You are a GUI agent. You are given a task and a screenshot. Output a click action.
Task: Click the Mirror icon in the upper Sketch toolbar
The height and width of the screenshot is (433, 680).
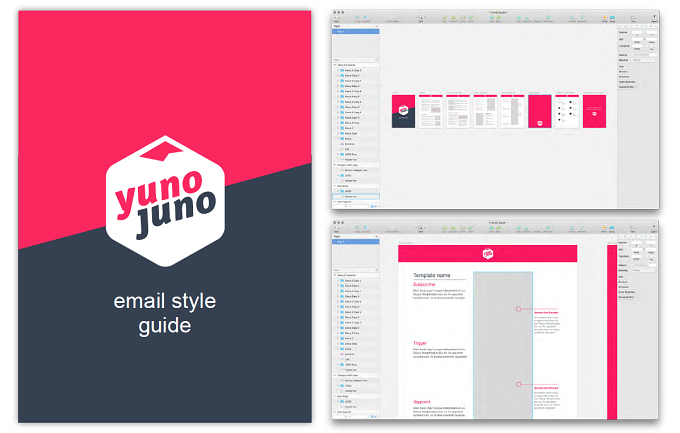click(605, 18)
